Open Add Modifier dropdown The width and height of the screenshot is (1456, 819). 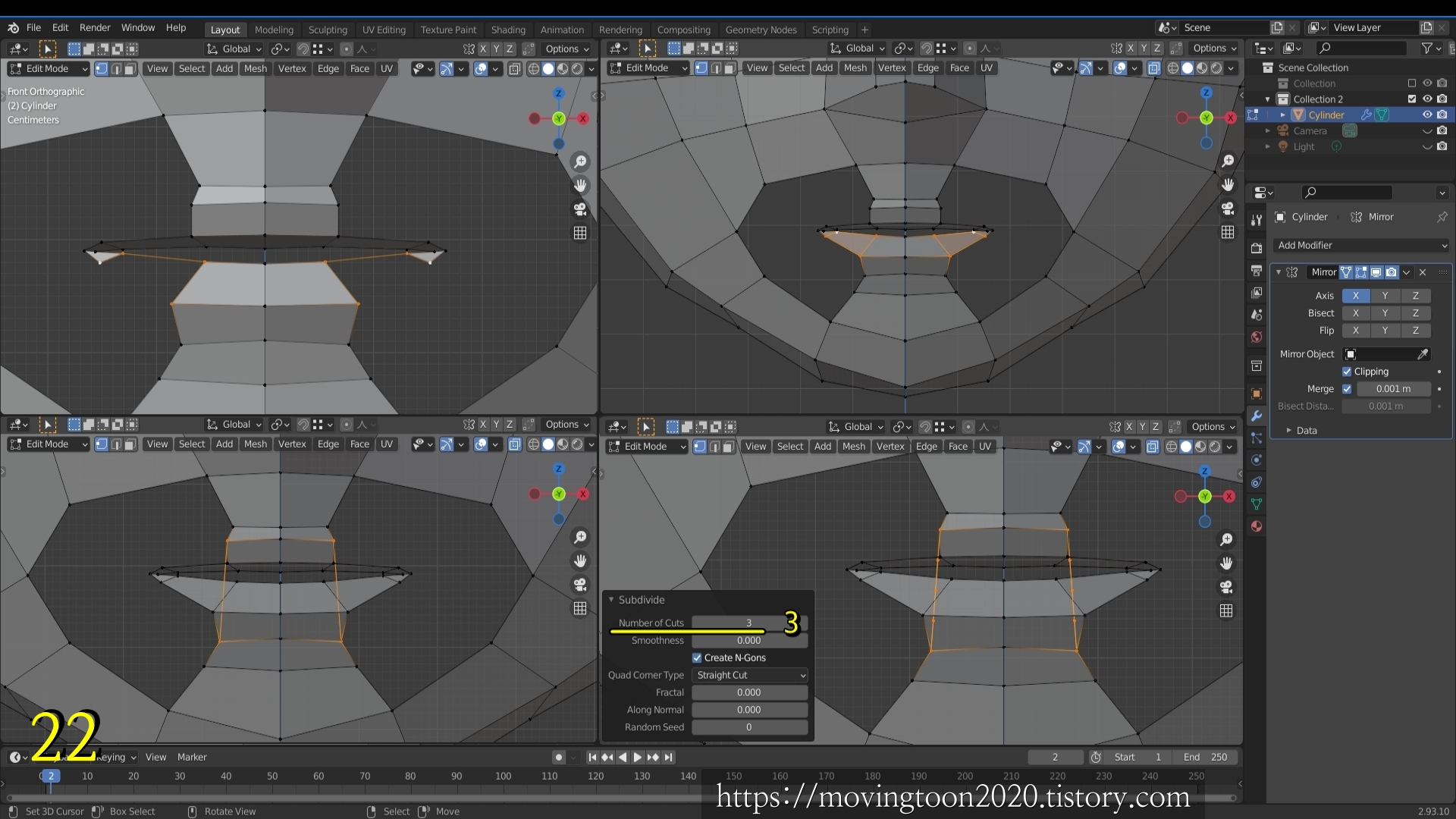[x=1362, y=245]
